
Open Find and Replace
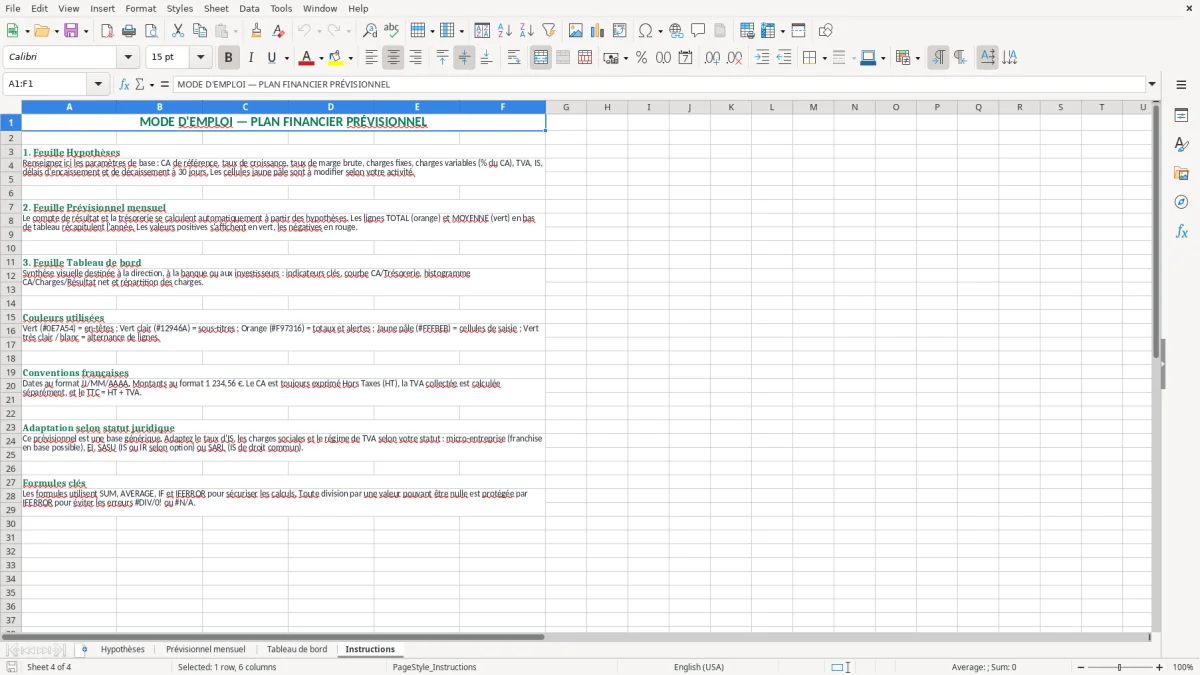(370, 31)
